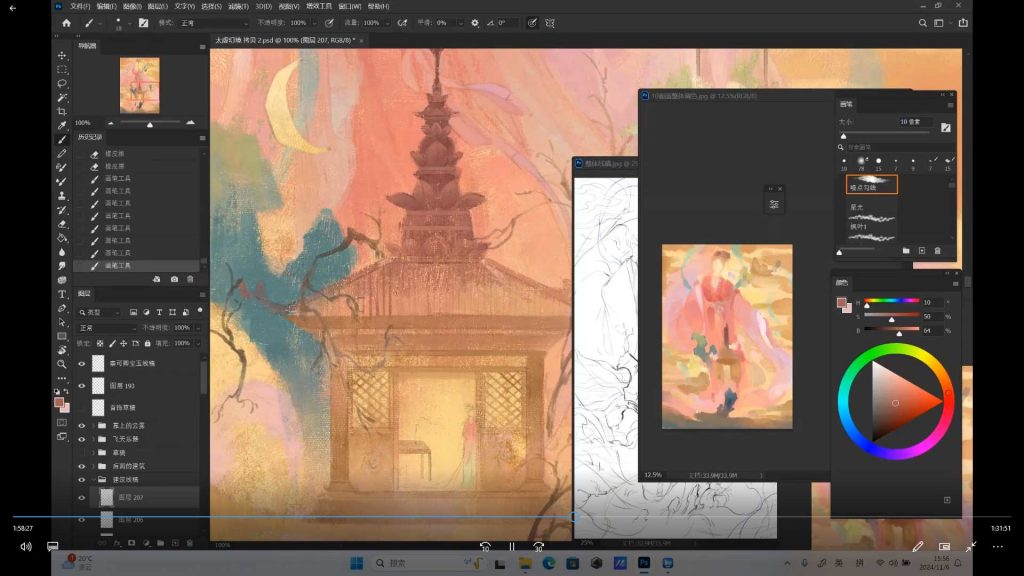
Task: Click the delete brush trash button in Brushes panel
Action: [x=937, y=250]
